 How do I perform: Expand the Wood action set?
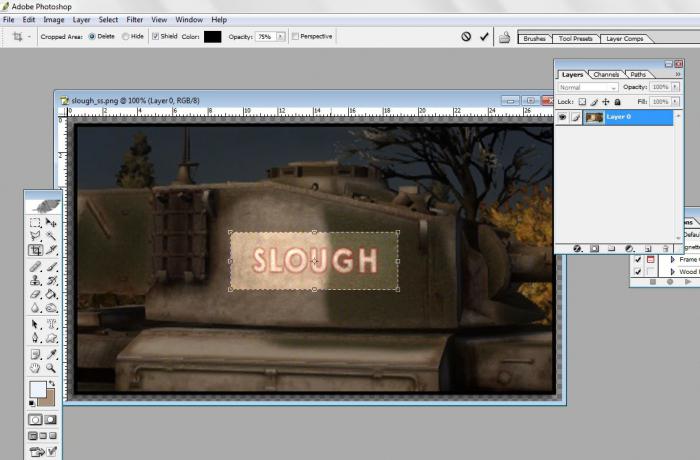(x=672, y=272)
